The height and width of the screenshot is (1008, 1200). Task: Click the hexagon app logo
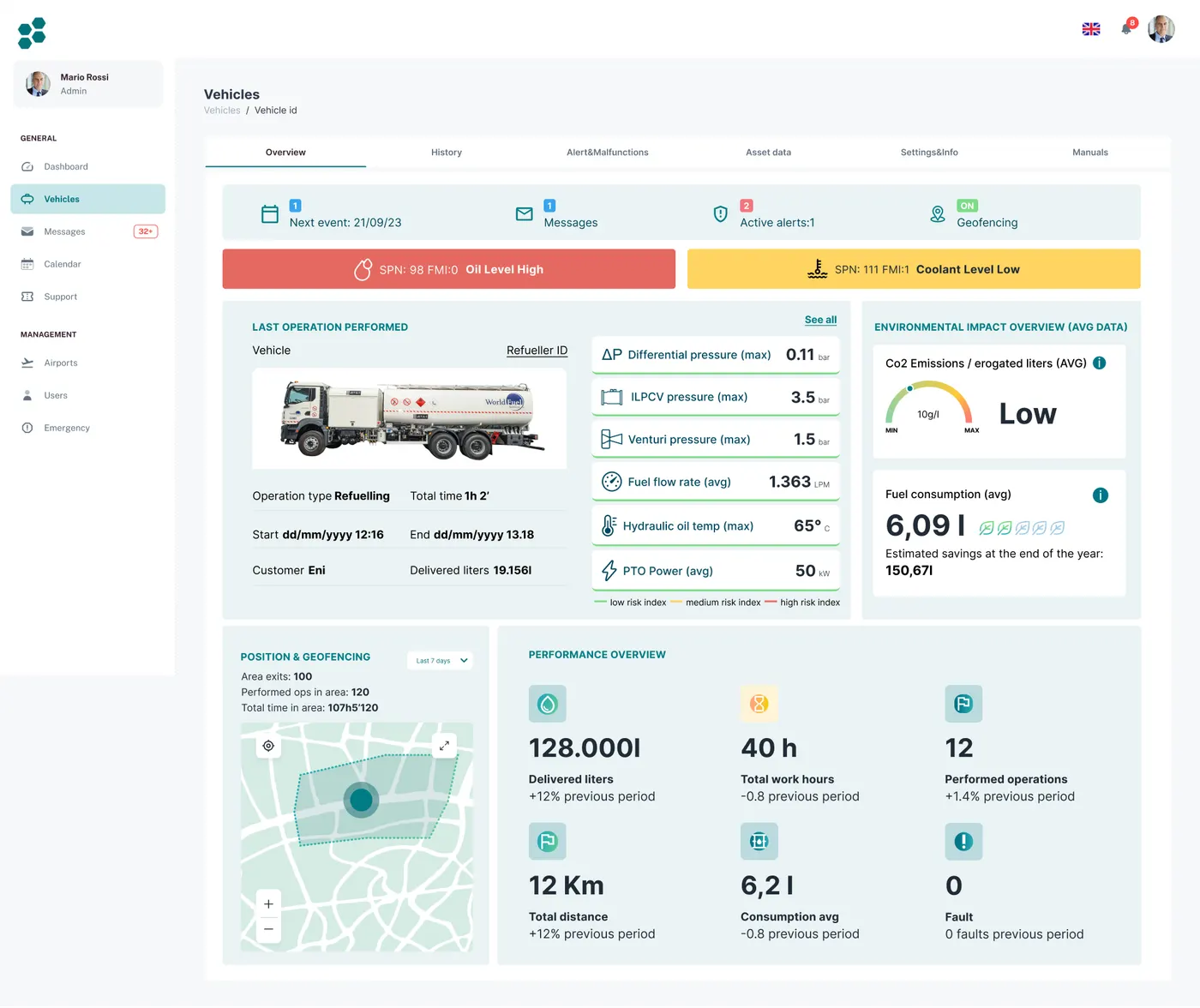32,33
